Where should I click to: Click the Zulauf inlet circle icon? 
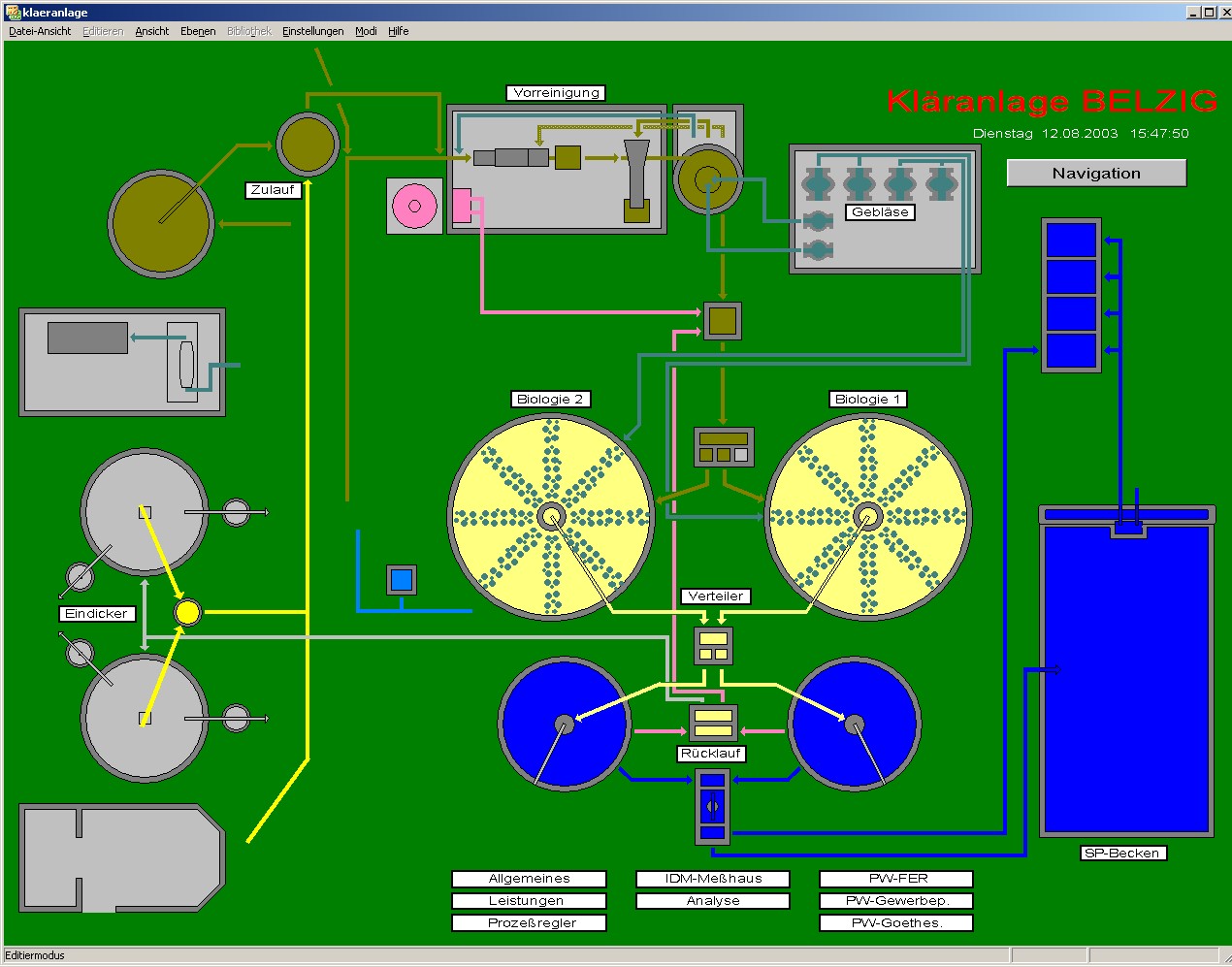coord(307,145)
